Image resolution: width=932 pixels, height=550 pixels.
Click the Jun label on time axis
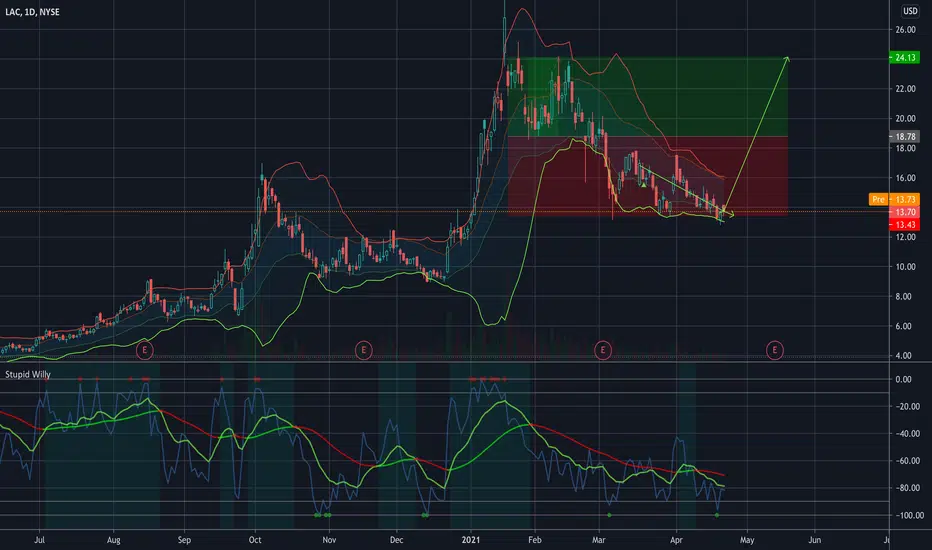tap(815, 540)
